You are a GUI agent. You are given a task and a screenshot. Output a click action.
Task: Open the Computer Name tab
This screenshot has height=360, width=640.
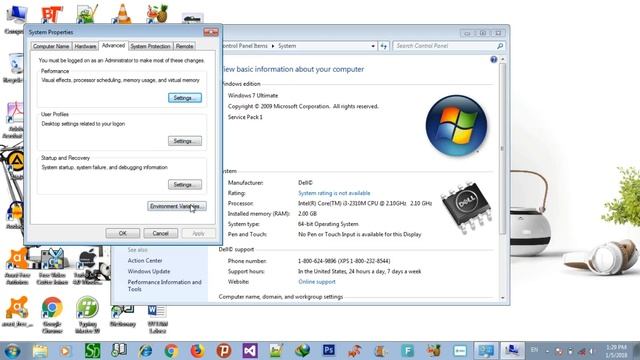[51, 46]
